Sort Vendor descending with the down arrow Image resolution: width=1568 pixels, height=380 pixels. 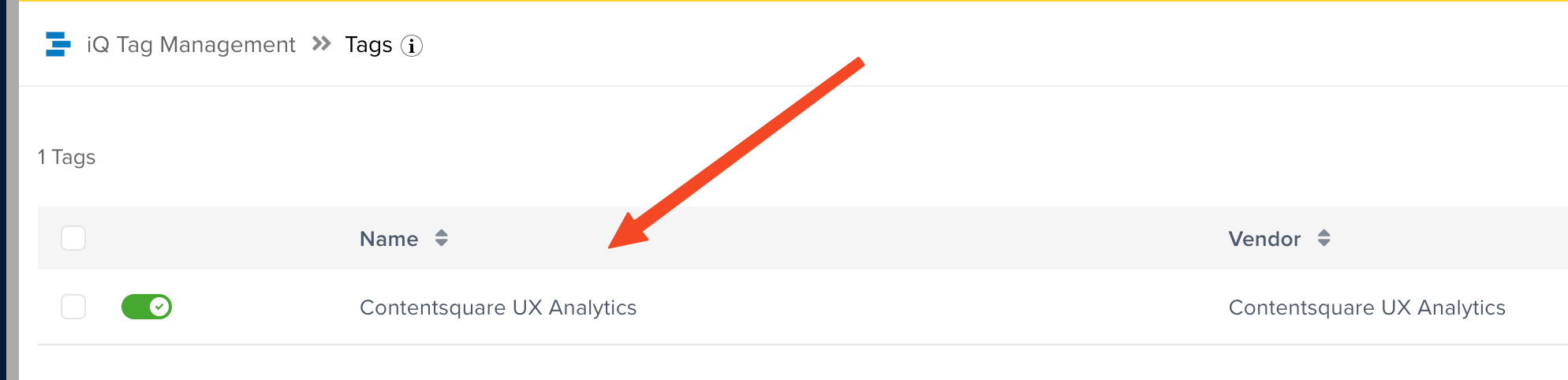tap(1324, 243)
